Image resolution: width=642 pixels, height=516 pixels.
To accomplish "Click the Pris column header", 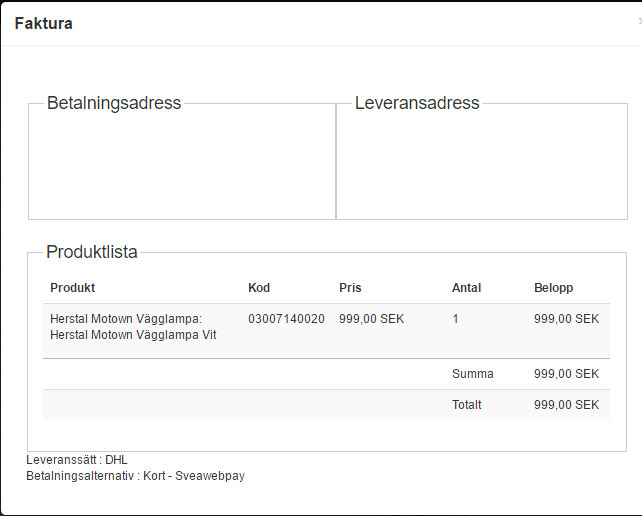I will point(350,288).
